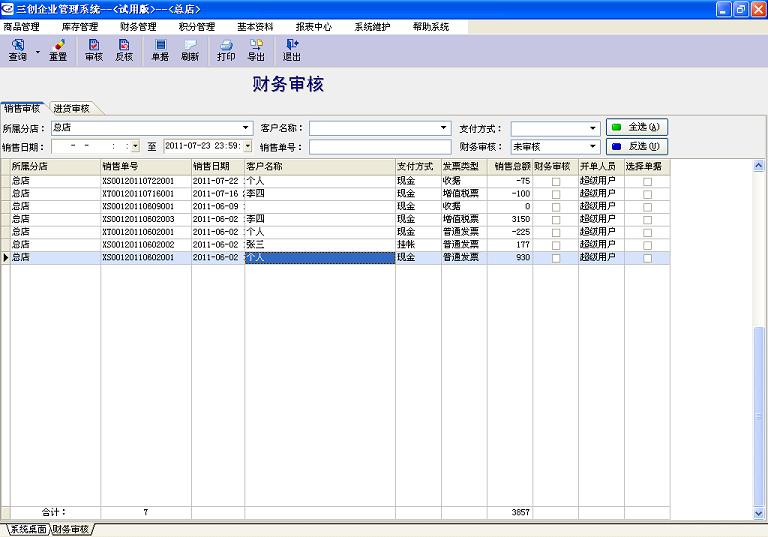Tick 财务审核 checkbox for XT00120110716001

click(556, 195)
